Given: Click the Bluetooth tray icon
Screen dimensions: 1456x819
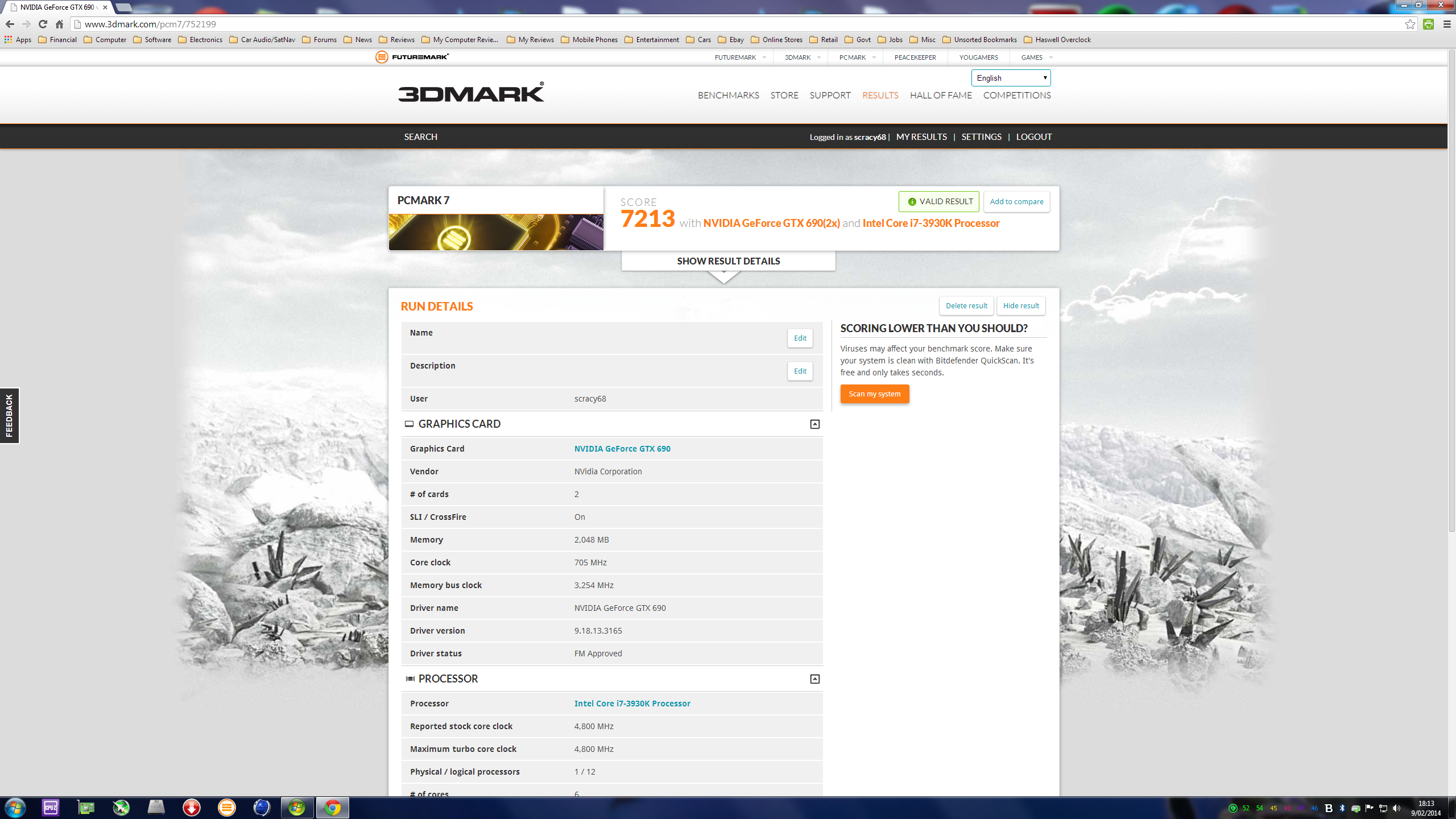Looking at the screenshot, I should click(x=1342, y=808).
